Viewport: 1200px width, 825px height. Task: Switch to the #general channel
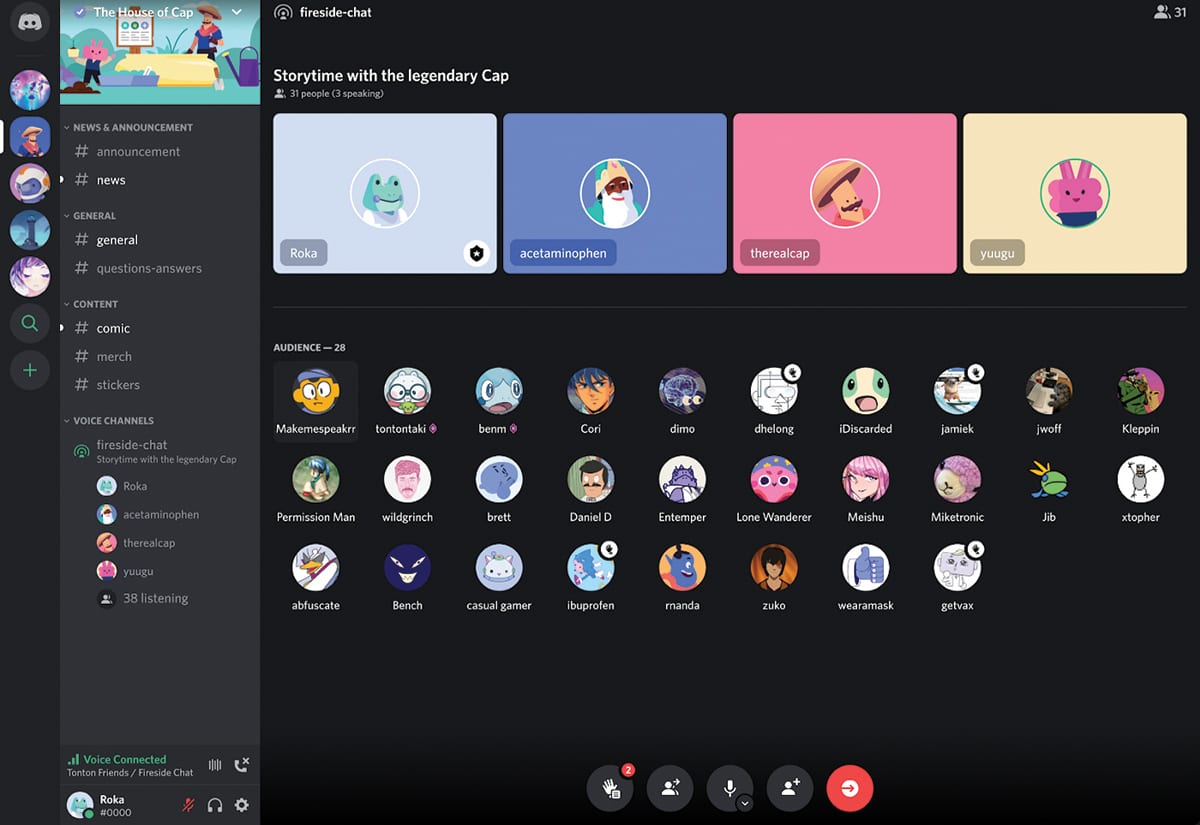(x=117, y=239)
